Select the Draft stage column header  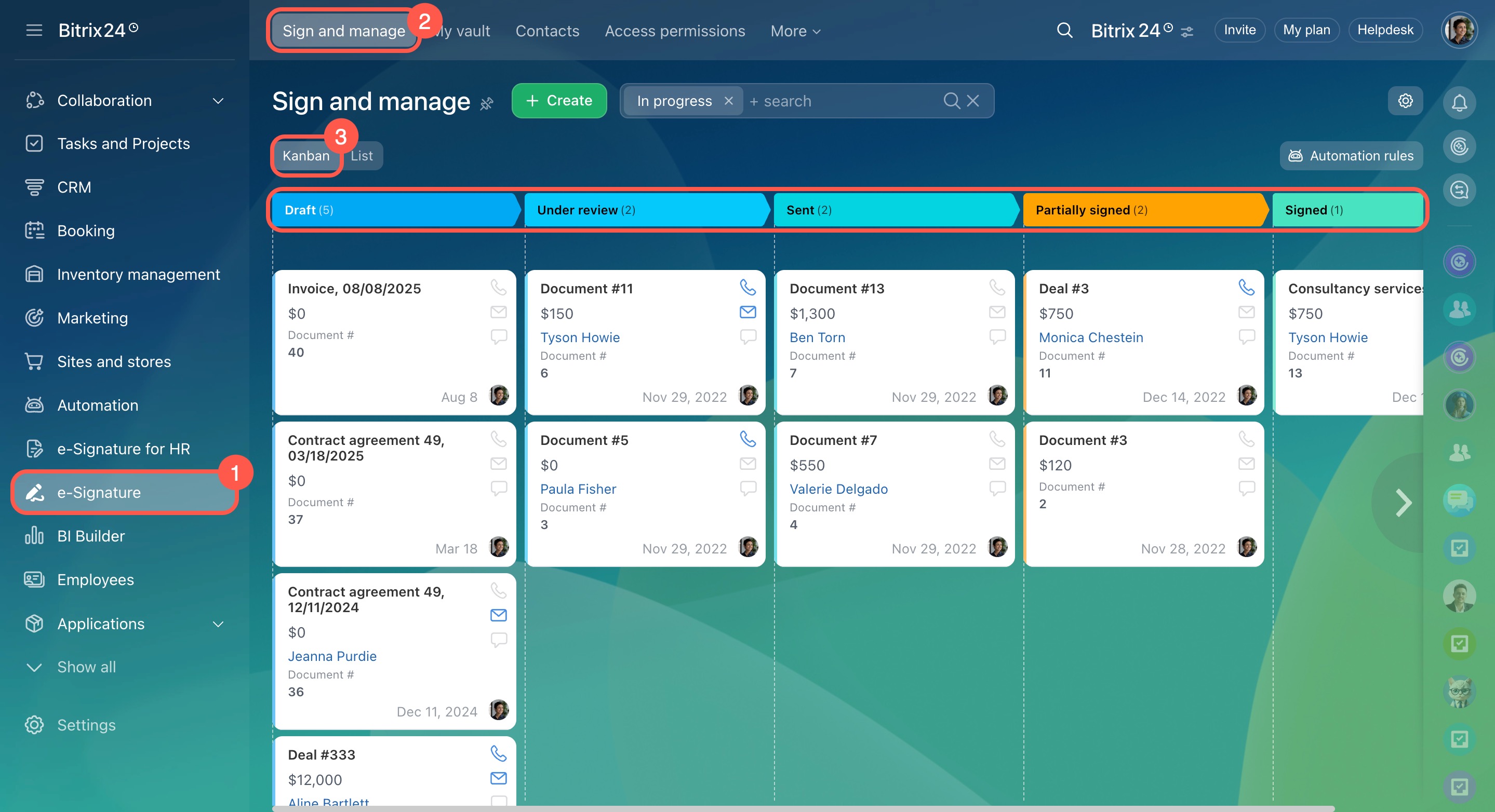(396, 210)
